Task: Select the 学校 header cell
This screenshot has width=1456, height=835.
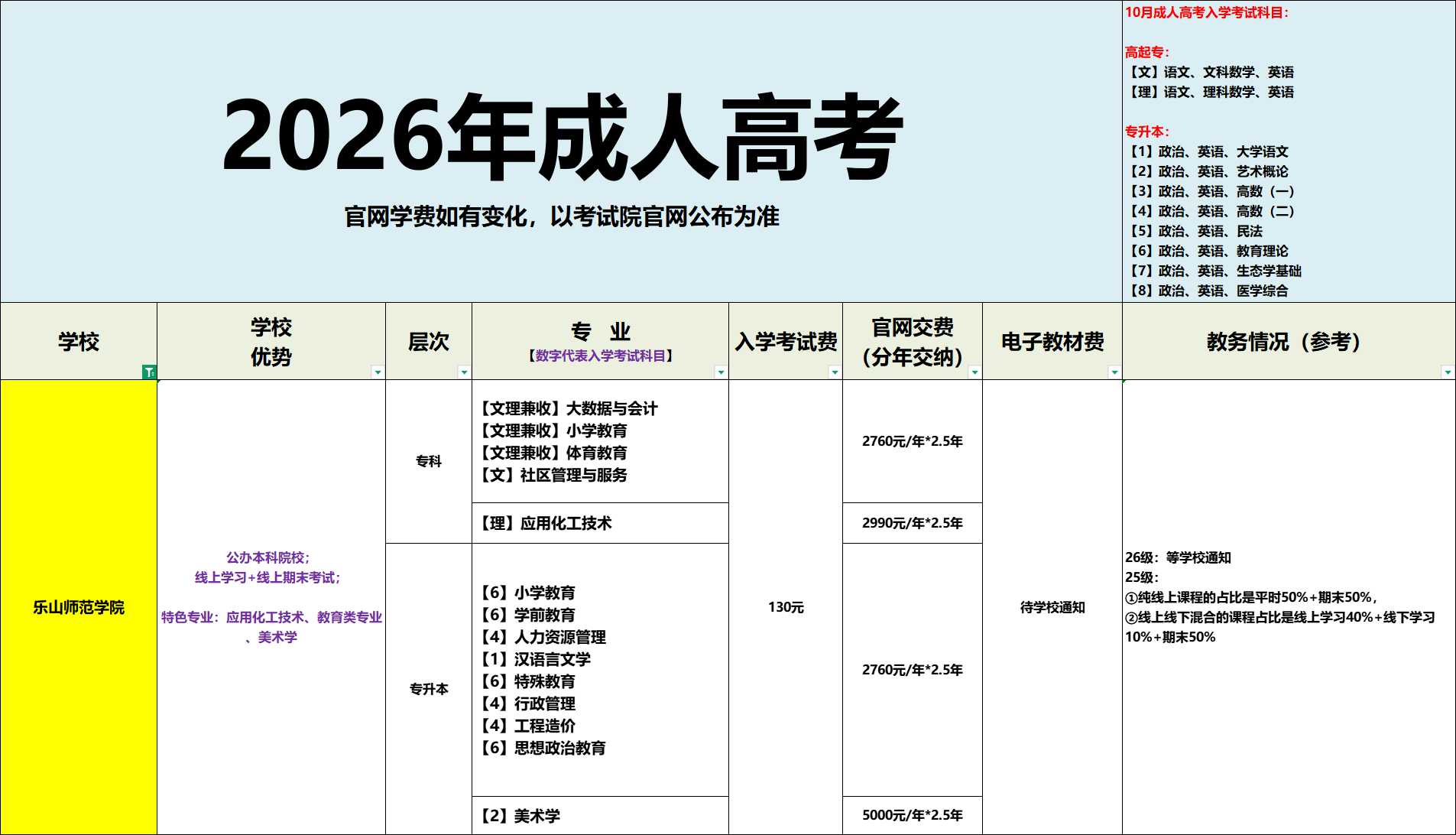Action: (x=79, y=341)
